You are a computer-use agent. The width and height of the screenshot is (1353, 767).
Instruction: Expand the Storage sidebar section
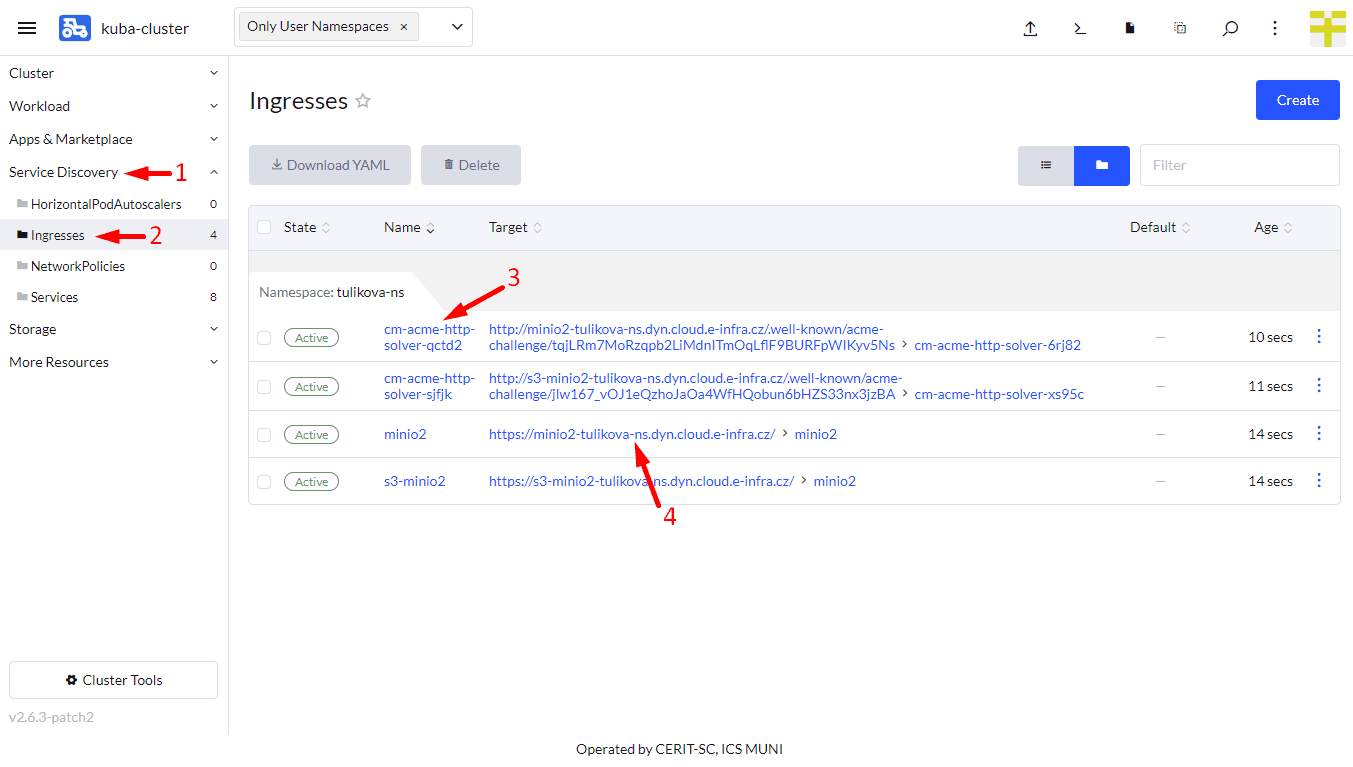113,329
